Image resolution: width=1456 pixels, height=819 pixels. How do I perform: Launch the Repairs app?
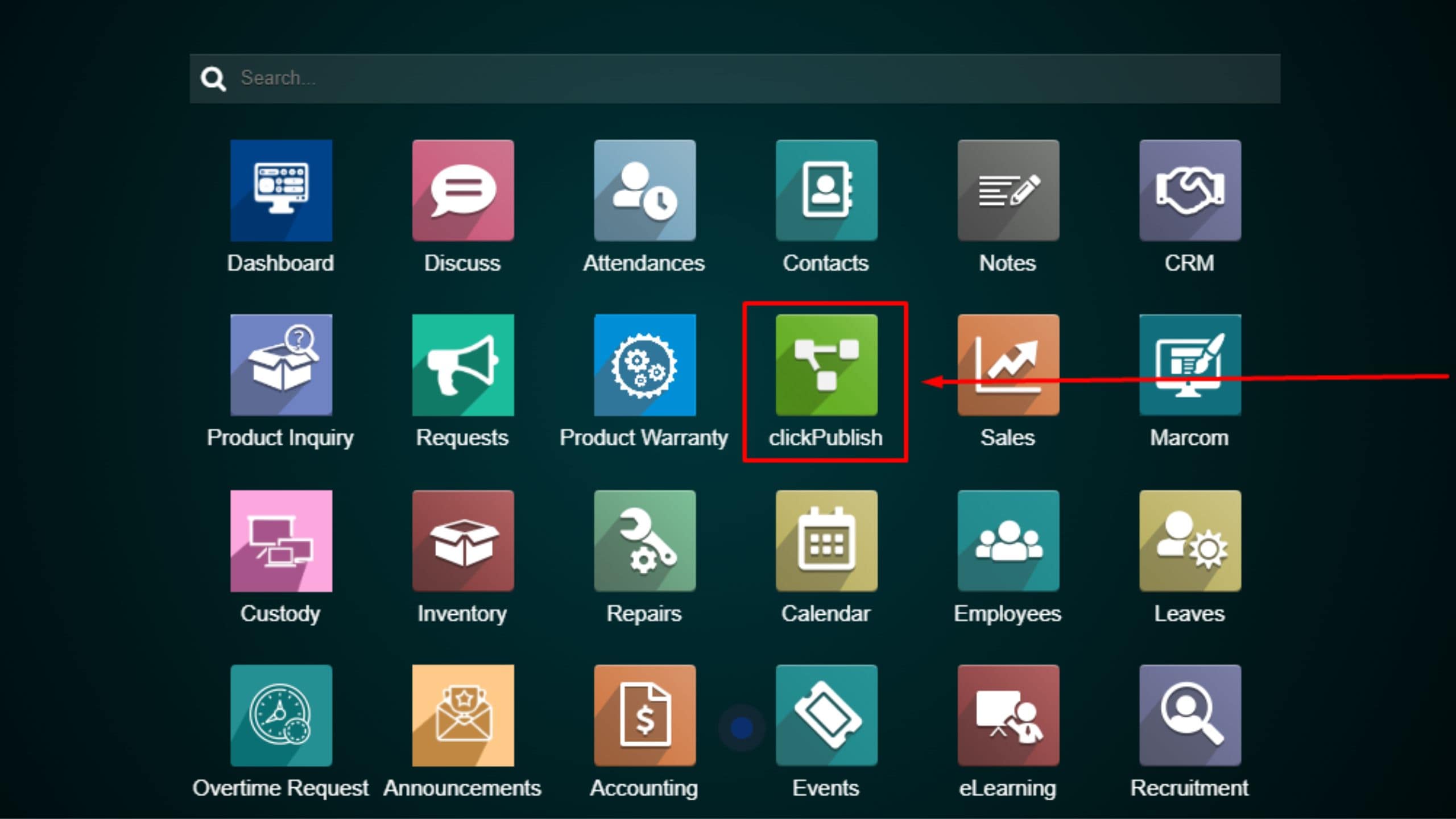click(x=645, y=541)
